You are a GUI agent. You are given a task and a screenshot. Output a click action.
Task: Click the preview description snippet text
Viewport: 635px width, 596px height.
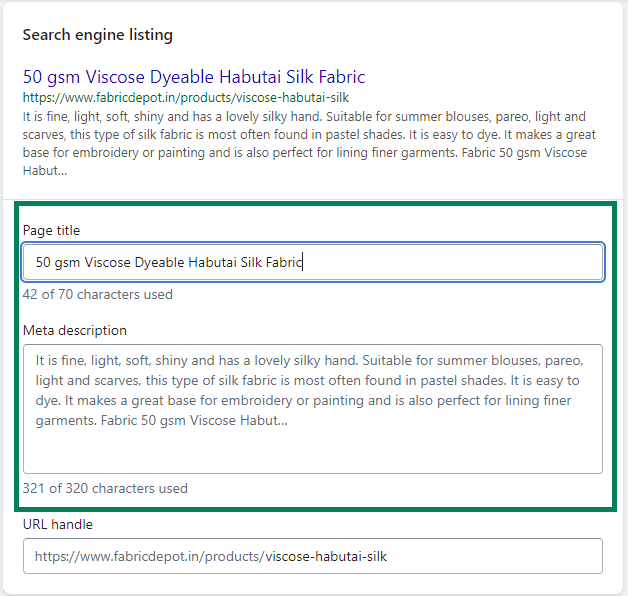pos(309,144)
